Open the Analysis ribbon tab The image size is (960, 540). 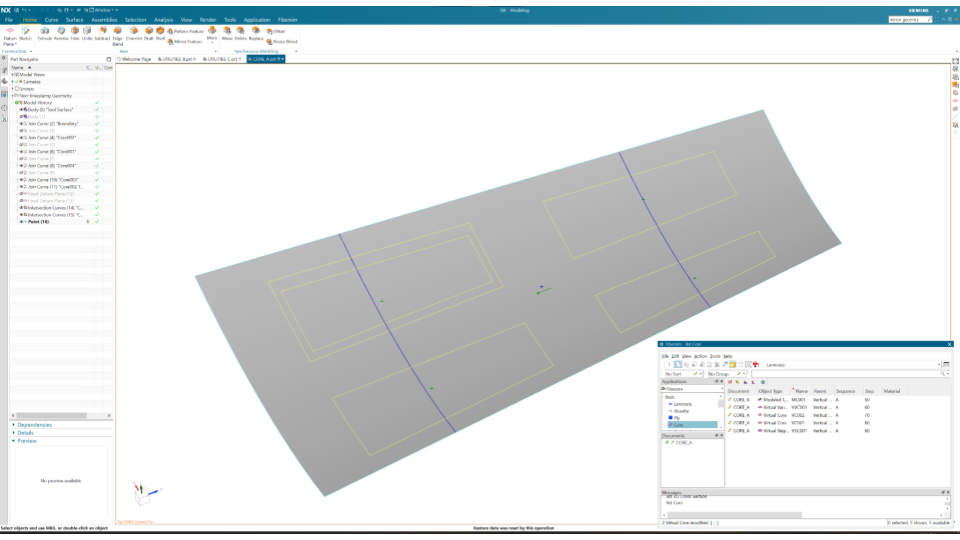tap(163, 19)
